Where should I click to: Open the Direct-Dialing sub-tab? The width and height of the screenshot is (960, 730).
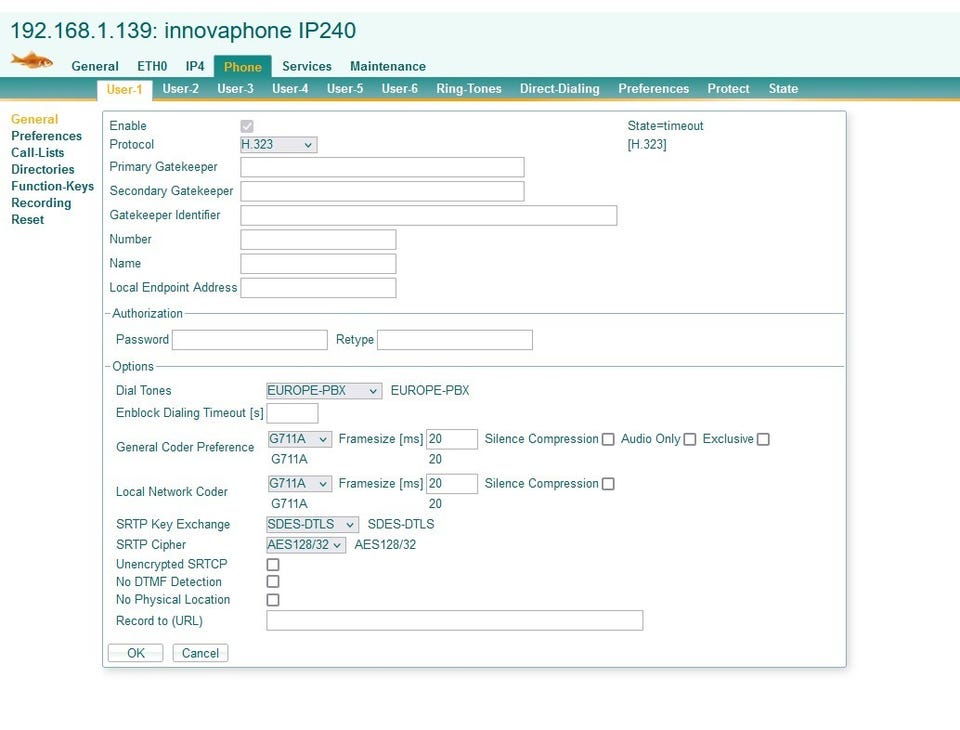[x=560, y=89]
